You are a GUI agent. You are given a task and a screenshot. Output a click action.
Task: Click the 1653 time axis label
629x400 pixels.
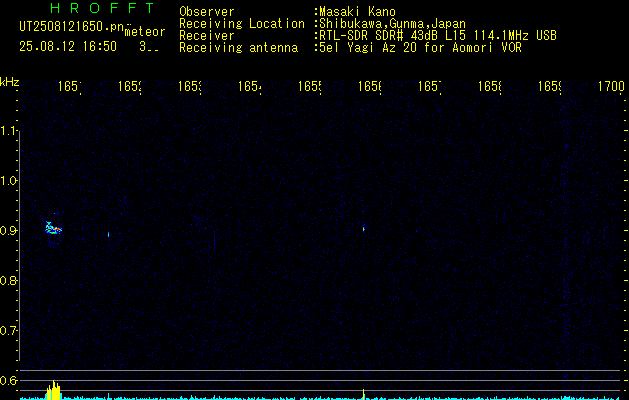pos(190,86)
